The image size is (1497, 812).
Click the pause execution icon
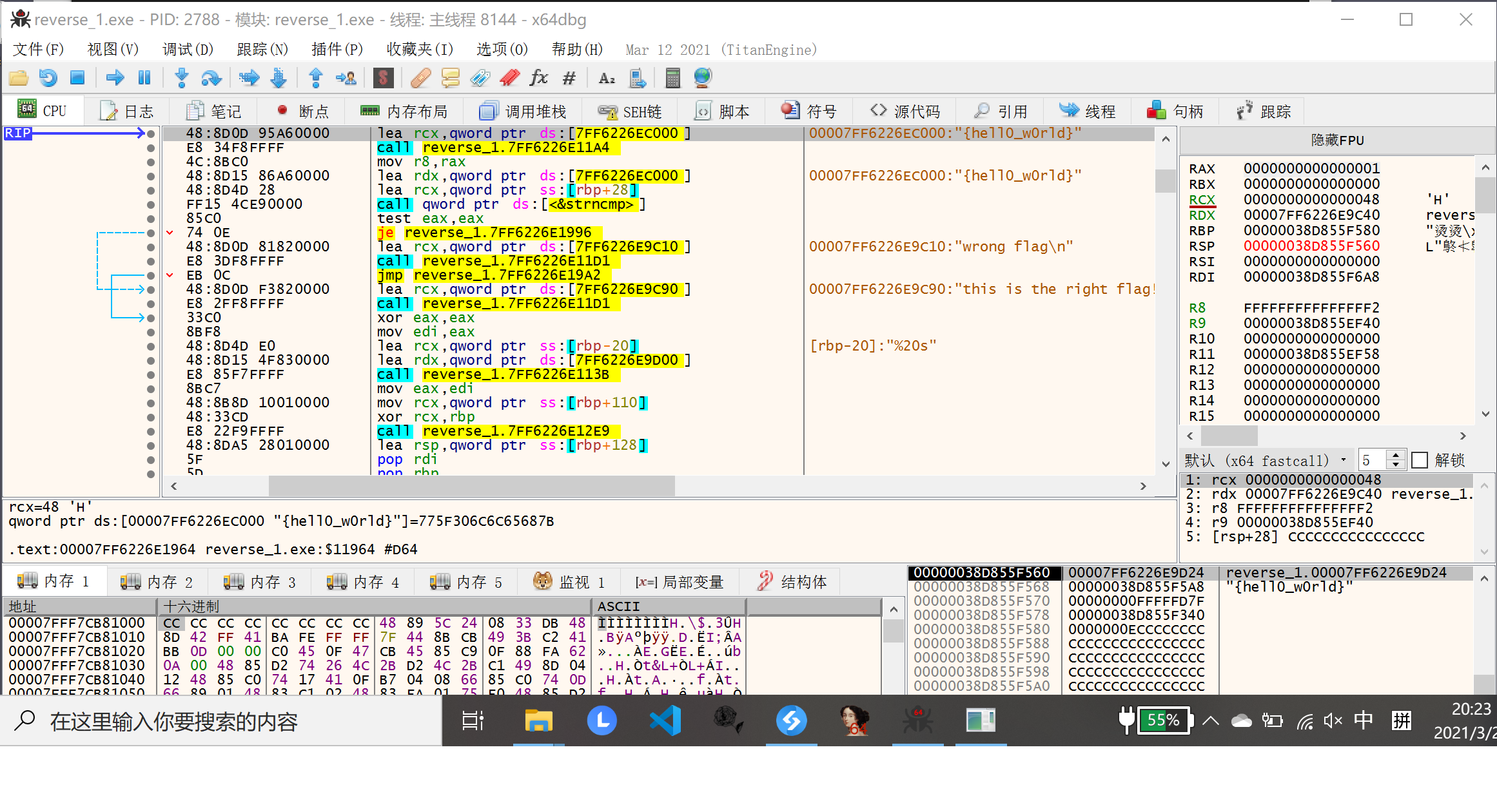pyautogui.click(x=144, y=79)
